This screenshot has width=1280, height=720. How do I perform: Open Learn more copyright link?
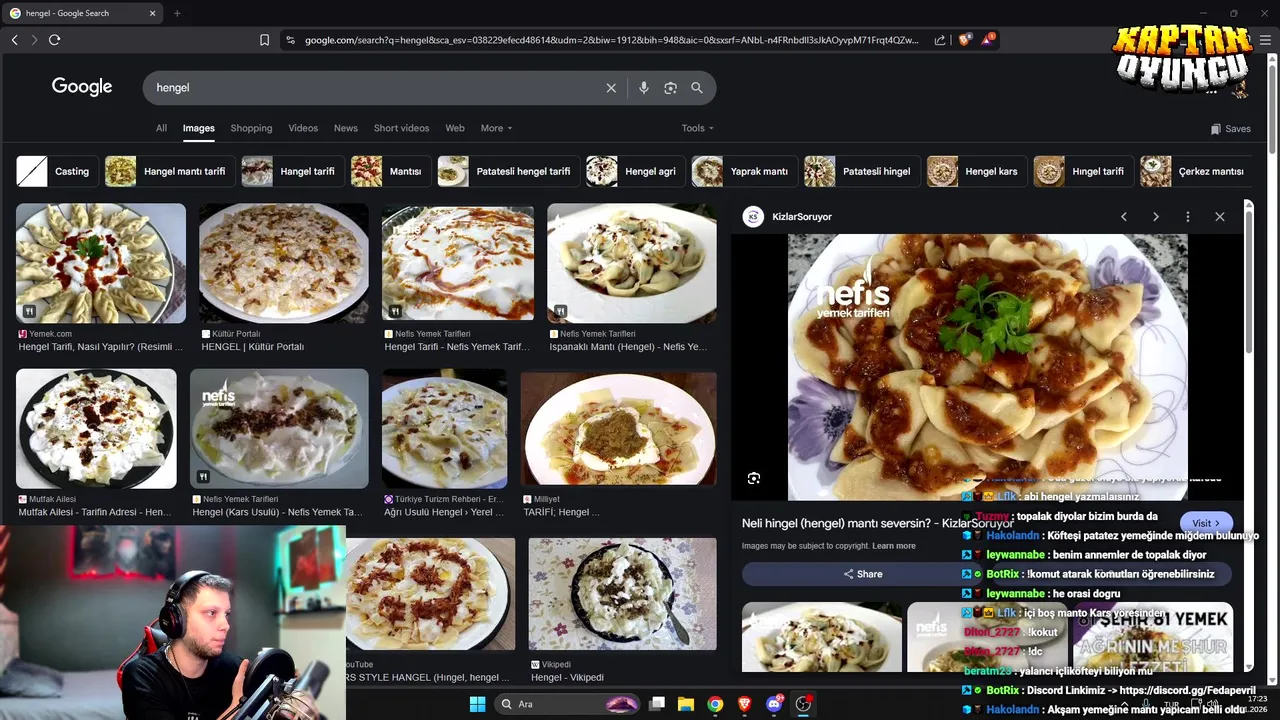pyautogui.click(x=893, y=546)
